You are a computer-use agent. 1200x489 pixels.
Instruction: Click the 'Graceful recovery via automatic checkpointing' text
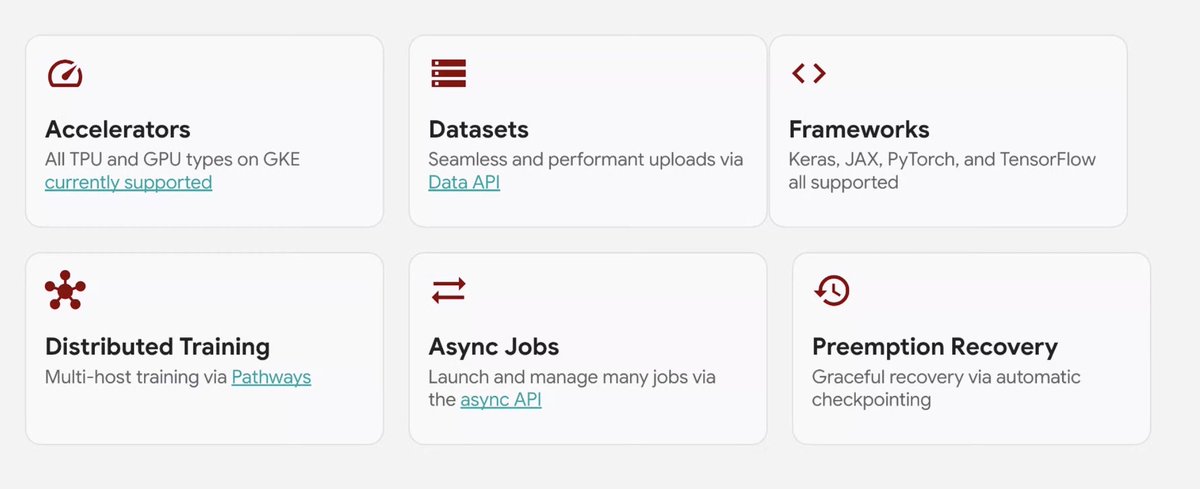tap(946, 388)
